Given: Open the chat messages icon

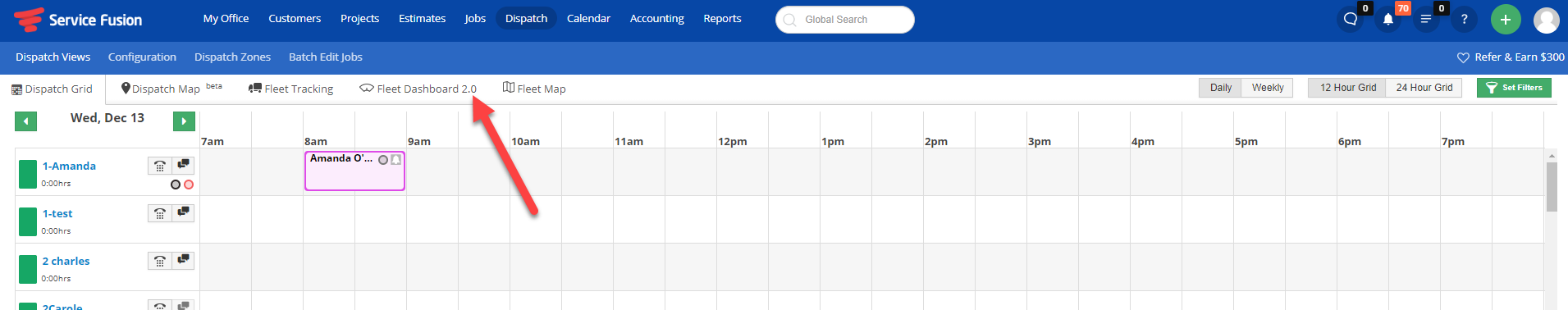Looking at the screenshot, I should (x=1350, y=19).
